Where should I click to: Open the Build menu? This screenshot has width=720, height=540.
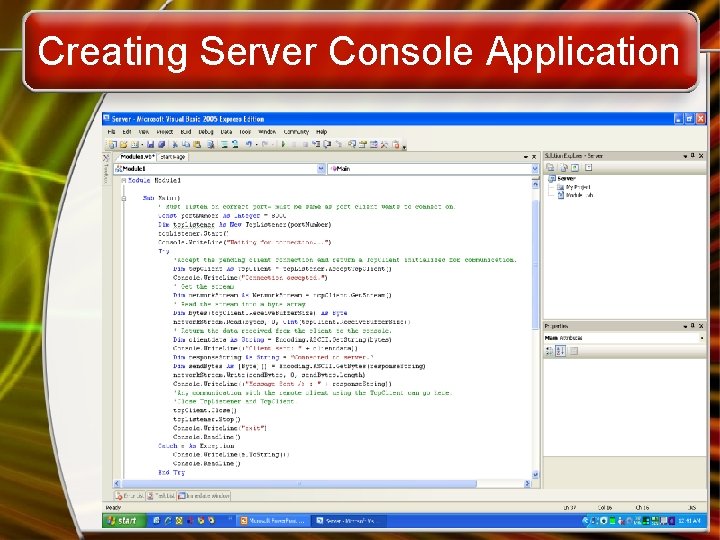[x=186, y=132]
